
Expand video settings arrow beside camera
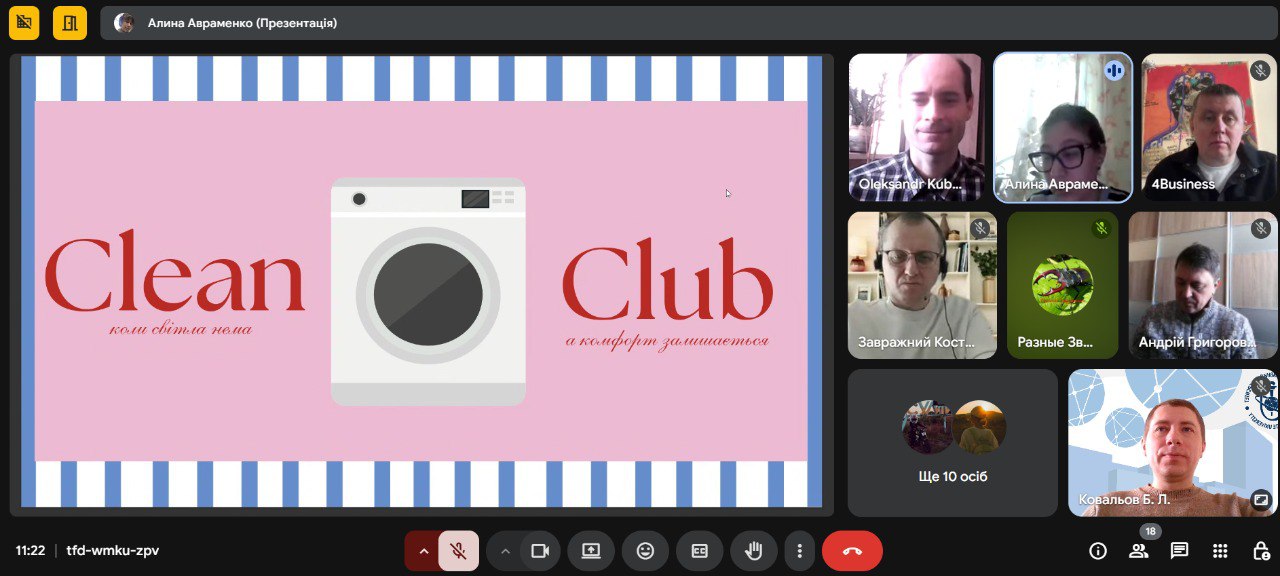505,551
